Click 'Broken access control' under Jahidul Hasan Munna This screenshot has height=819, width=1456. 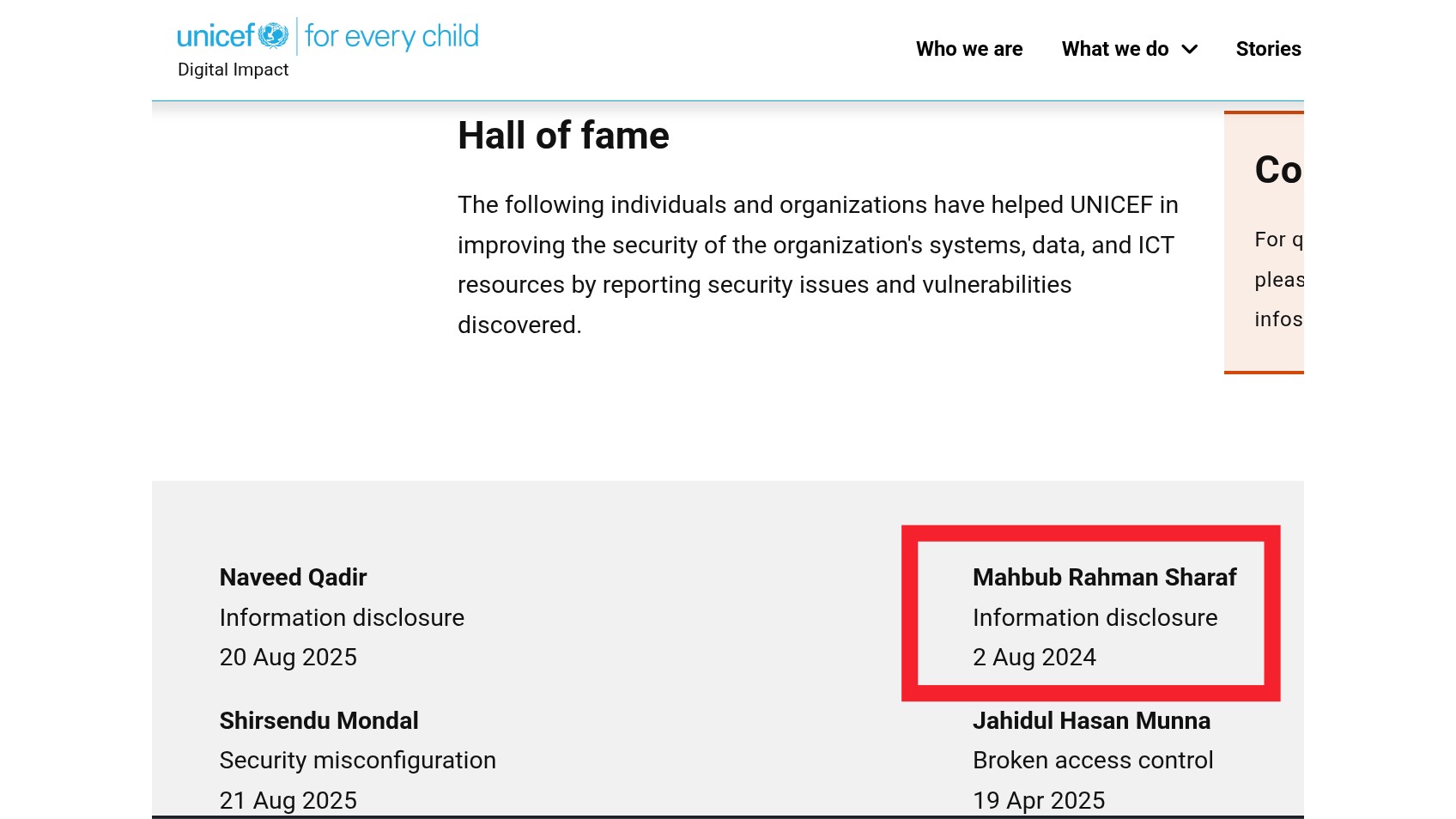click(1093, 761)
